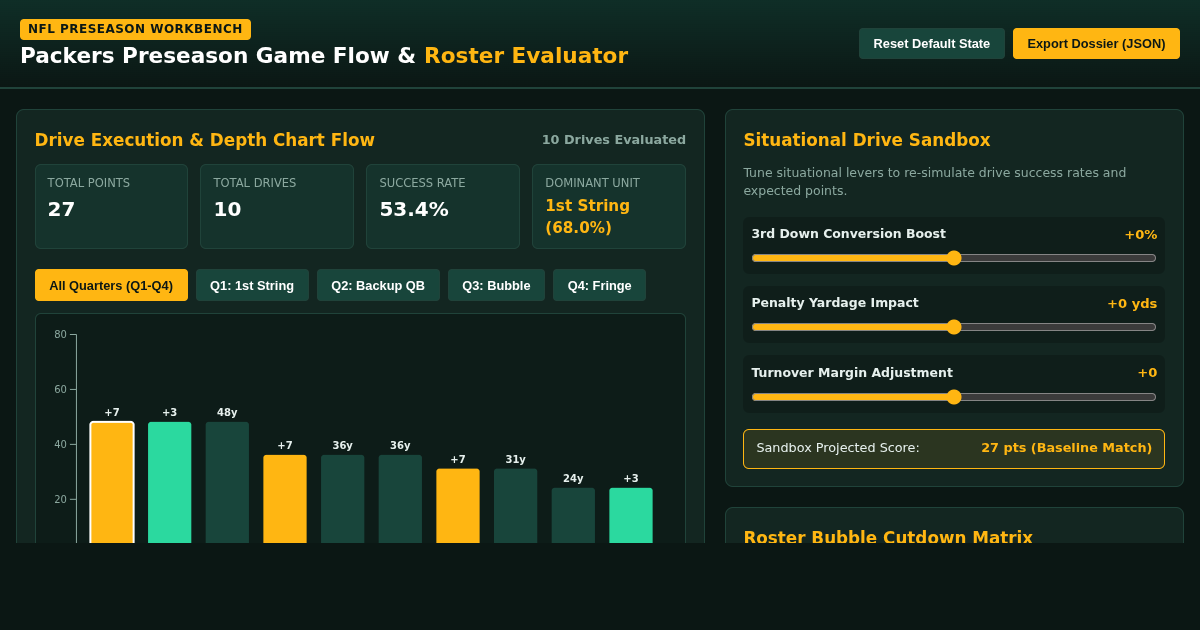Viewport: 1200px width, 630px height.
Task: Click NFL Preseason Workbench badge
Action: point(135,29)
